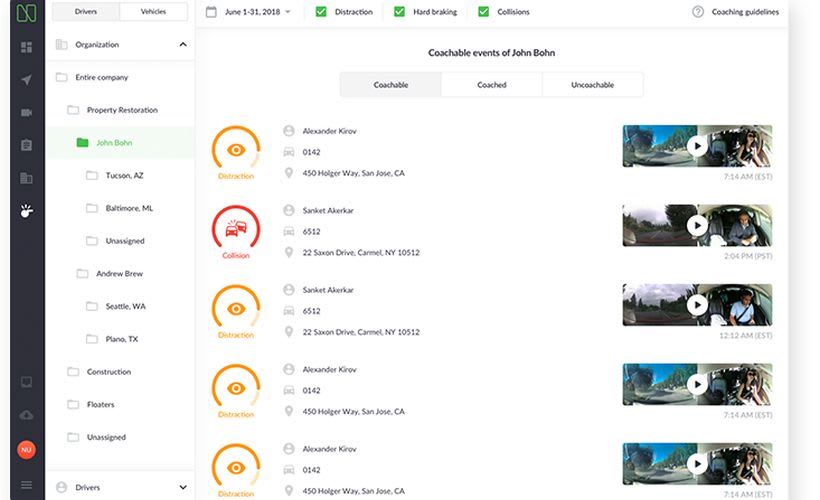Select the Coachable tab
The image size is (820, 500).
(x=391, y=85)
